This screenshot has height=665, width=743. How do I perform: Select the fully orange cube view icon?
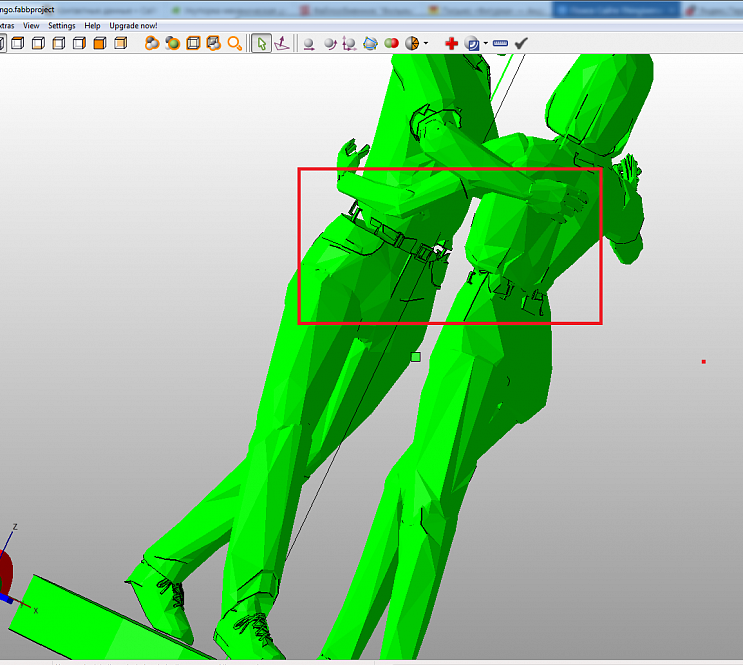tap(100, 44)
